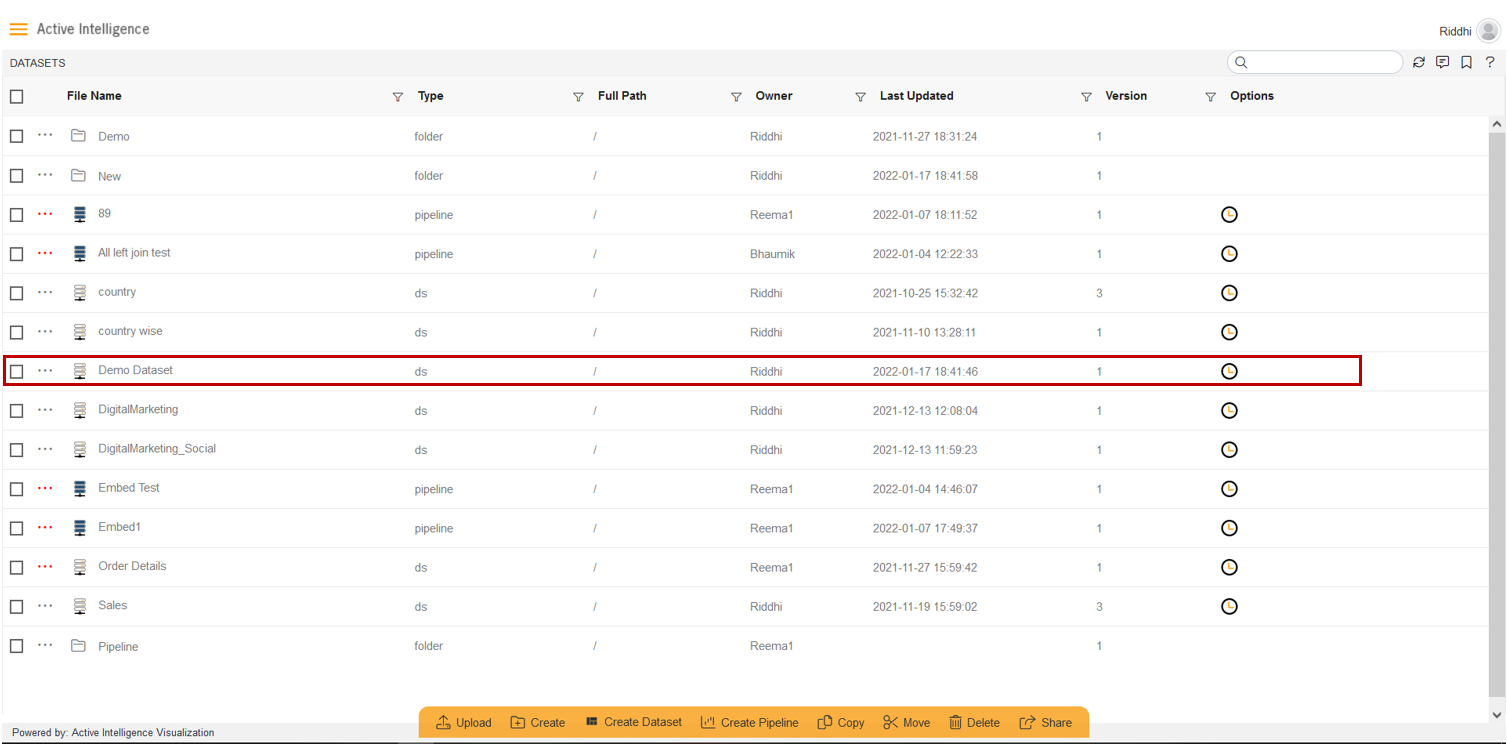Click the DATASETS breadcrumb label

pyautogui.click(x=38, y=63)
